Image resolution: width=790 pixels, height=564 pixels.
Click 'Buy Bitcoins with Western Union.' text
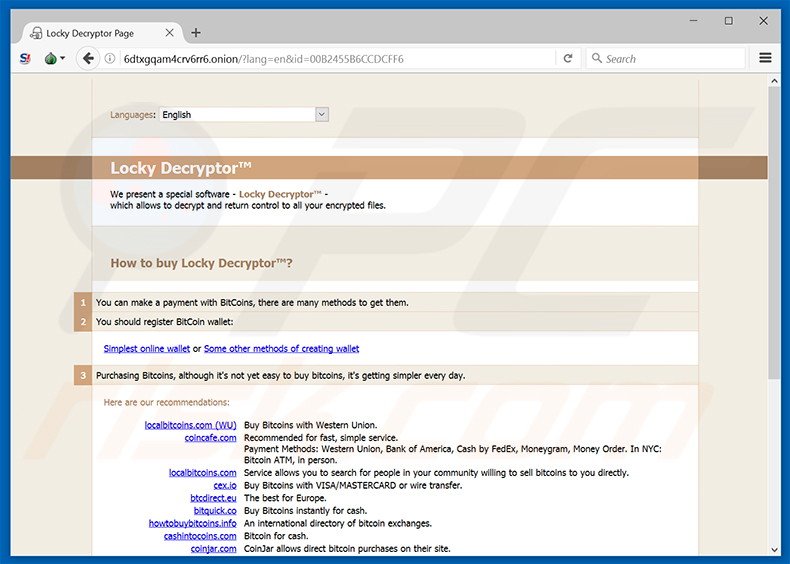coord(310,425)
